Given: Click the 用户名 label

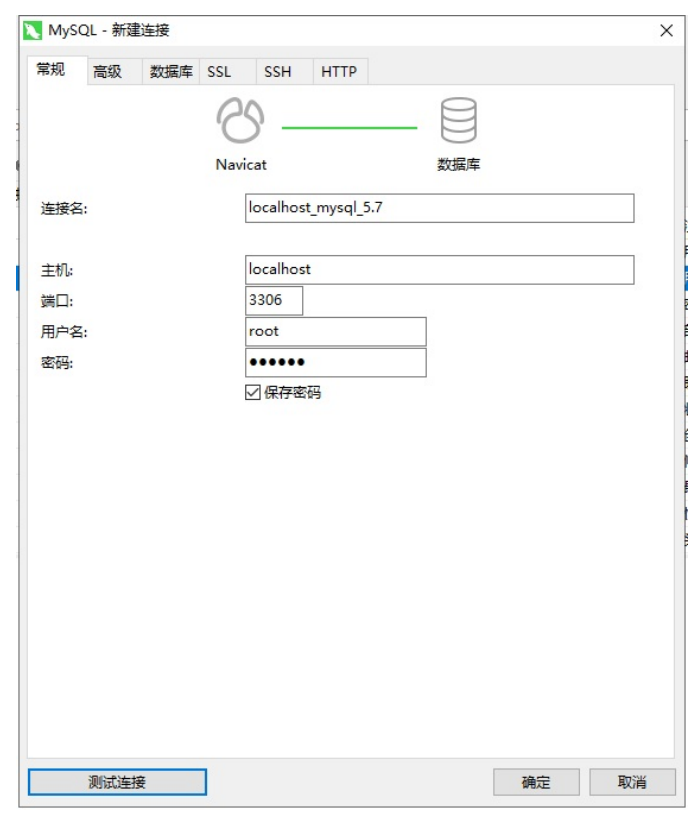Looking at the screenshot, I should point(64,332).
